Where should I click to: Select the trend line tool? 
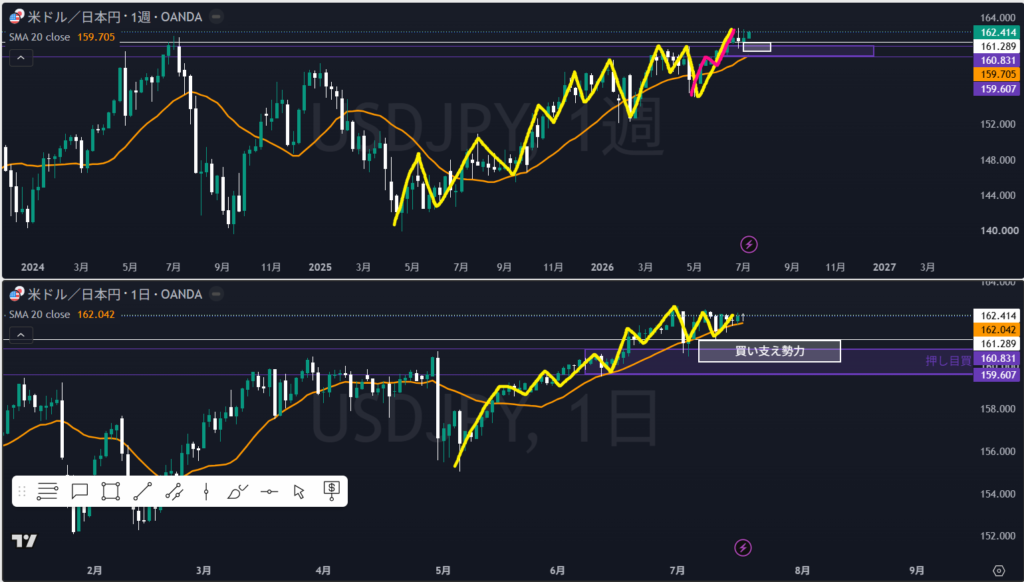[x=142, y=491]
